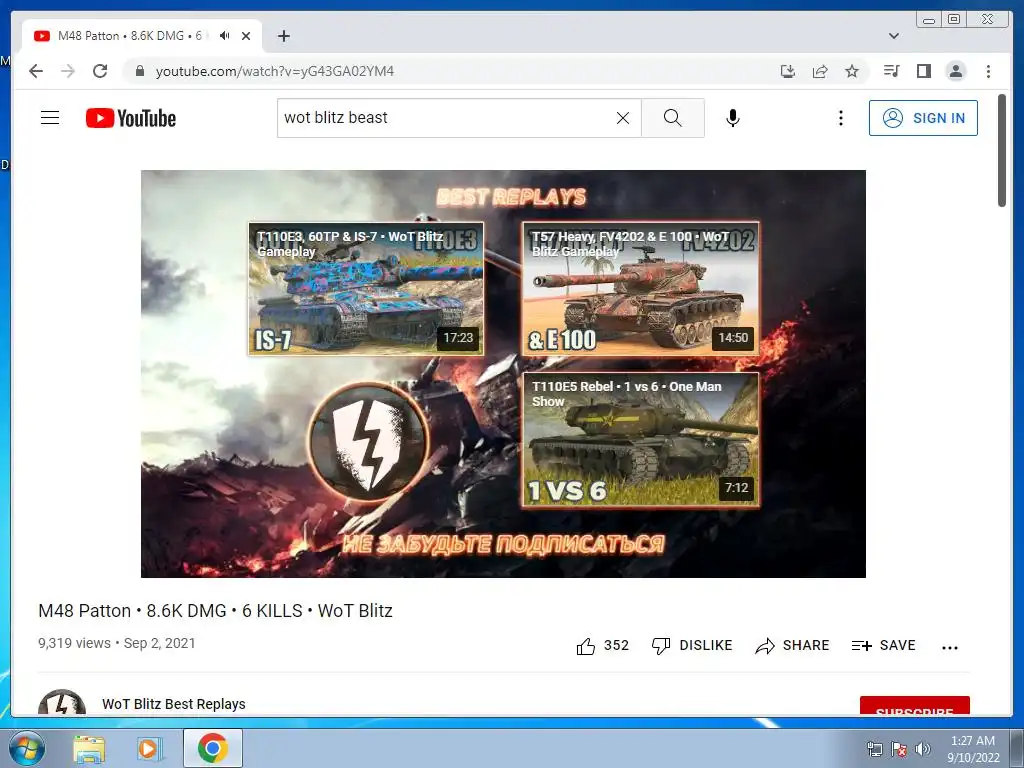1024x768 pixels.
Task: Click the video title M48 Patton text
Action: coord(216,611)
